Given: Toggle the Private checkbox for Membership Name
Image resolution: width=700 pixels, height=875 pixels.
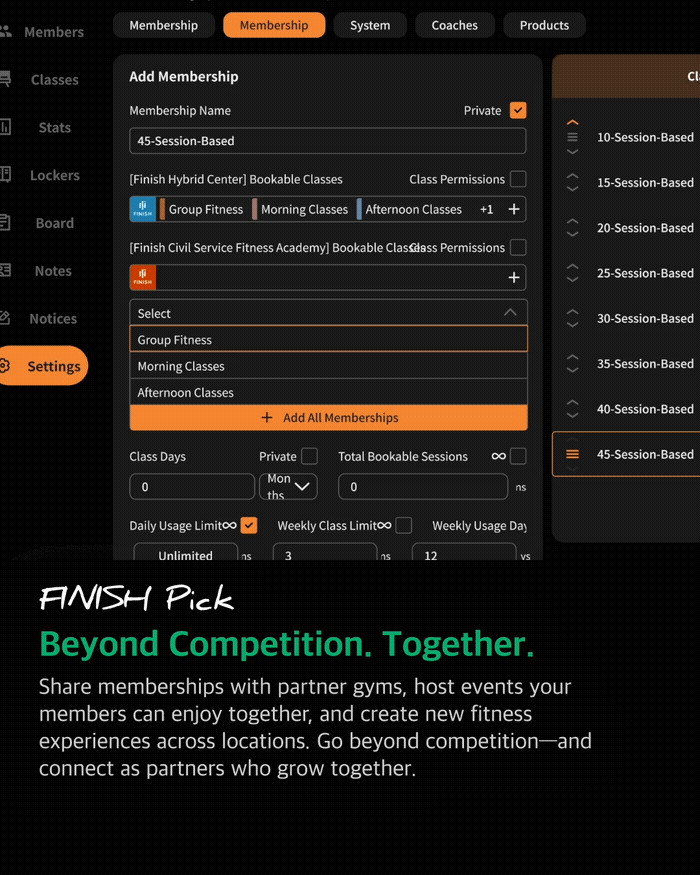Looking at the screenshot, I should (x=518, y=110).
